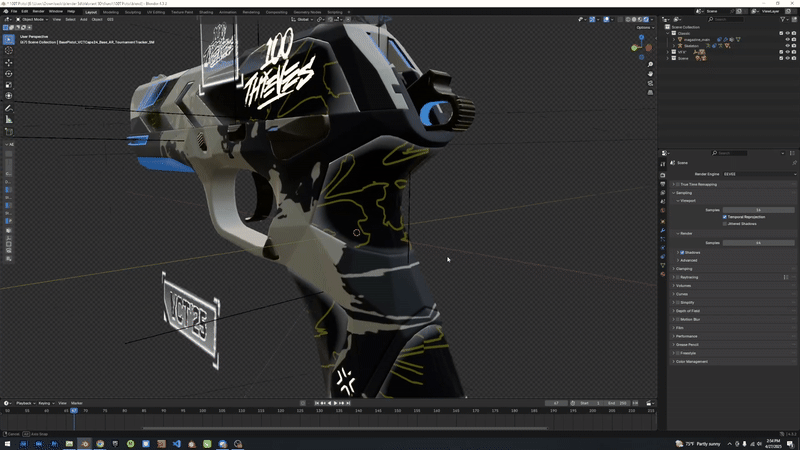
Task: Open the viewport Options button
Action: (x=645, y=28)
